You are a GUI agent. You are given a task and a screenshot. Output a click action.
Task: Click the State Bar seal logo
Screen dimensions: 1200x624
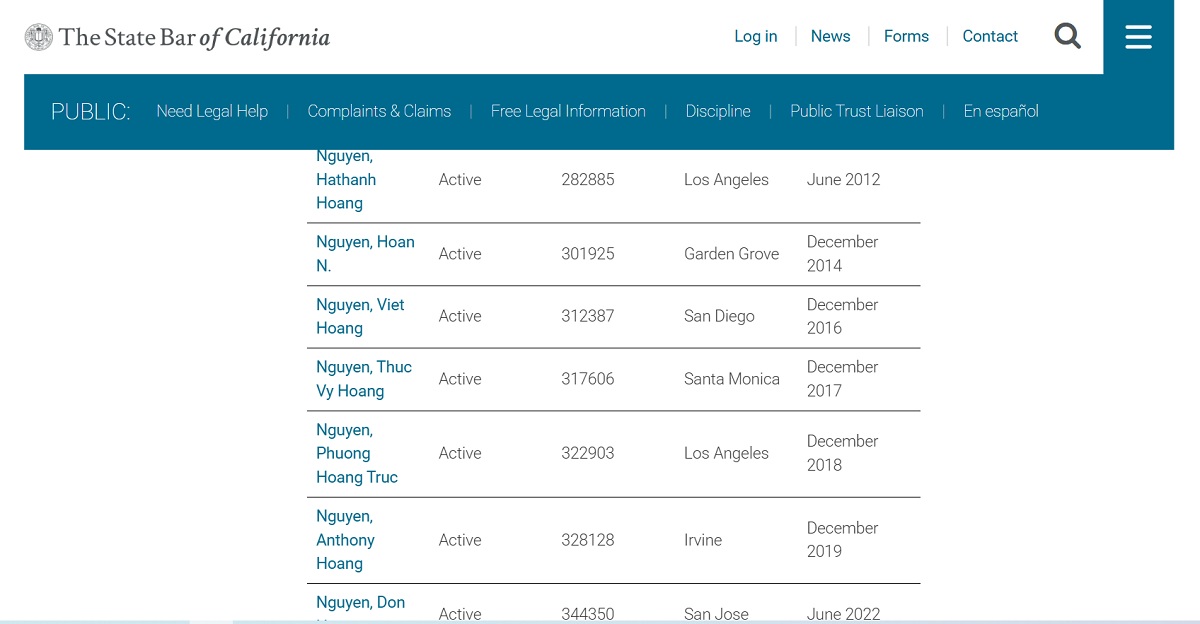point(39,38)
